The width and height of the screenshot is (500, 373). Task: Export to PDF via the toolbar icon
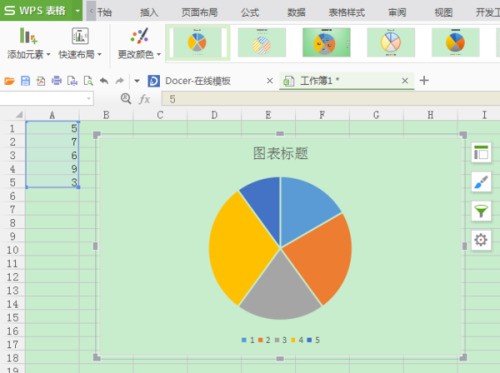pyautogui.click(x=41, y=81)
